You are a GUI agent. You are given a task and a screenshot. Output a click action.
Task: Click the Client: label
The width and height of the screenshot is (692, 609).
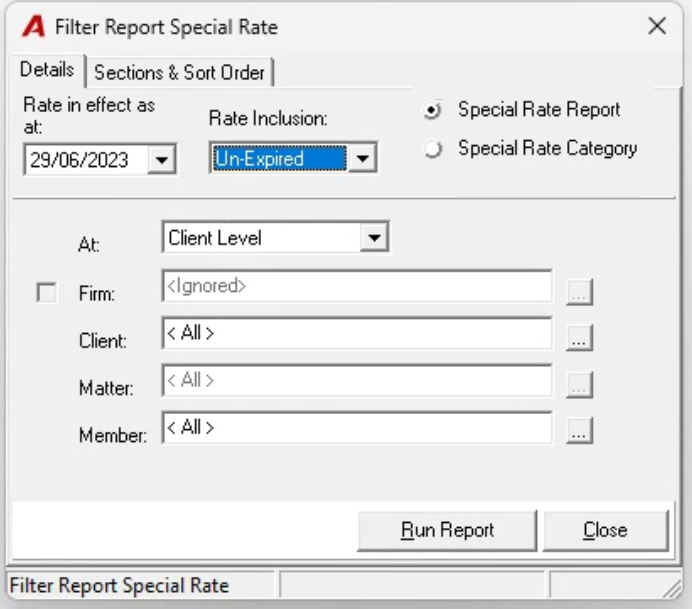(x=103, y=341)
